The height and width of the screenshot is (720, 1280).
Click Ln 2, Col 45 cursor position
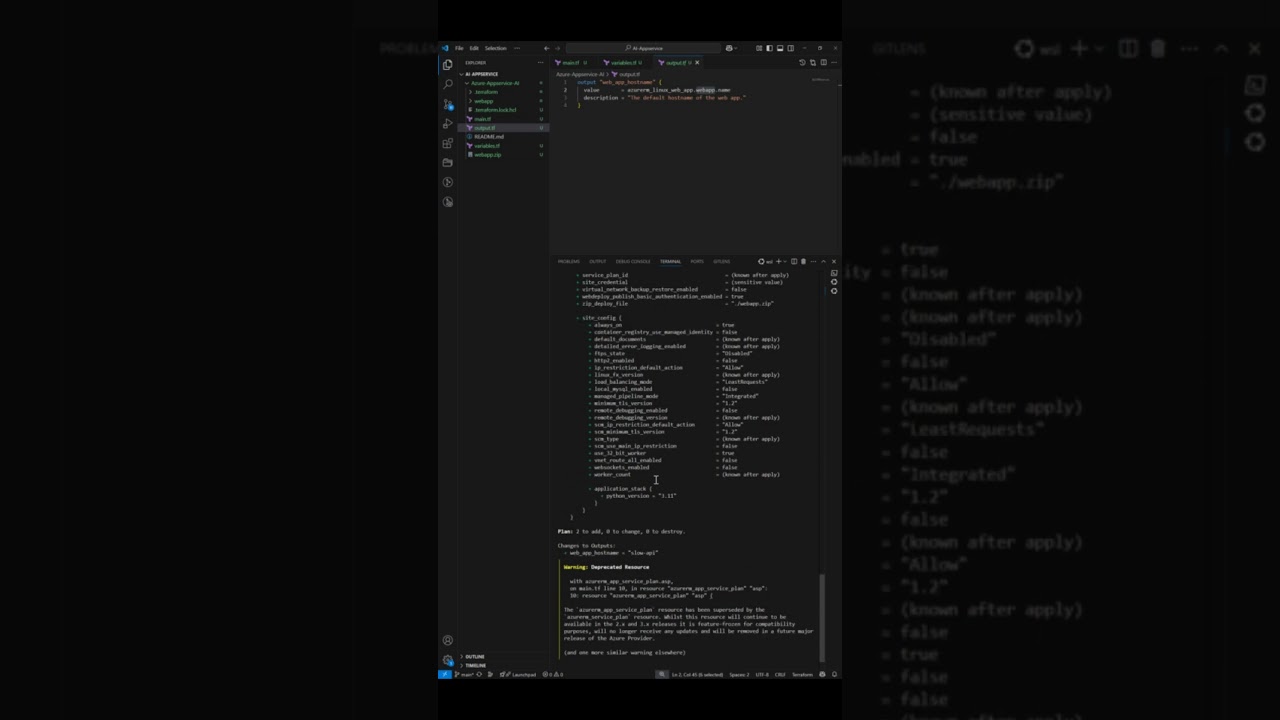tap(697, 674)
